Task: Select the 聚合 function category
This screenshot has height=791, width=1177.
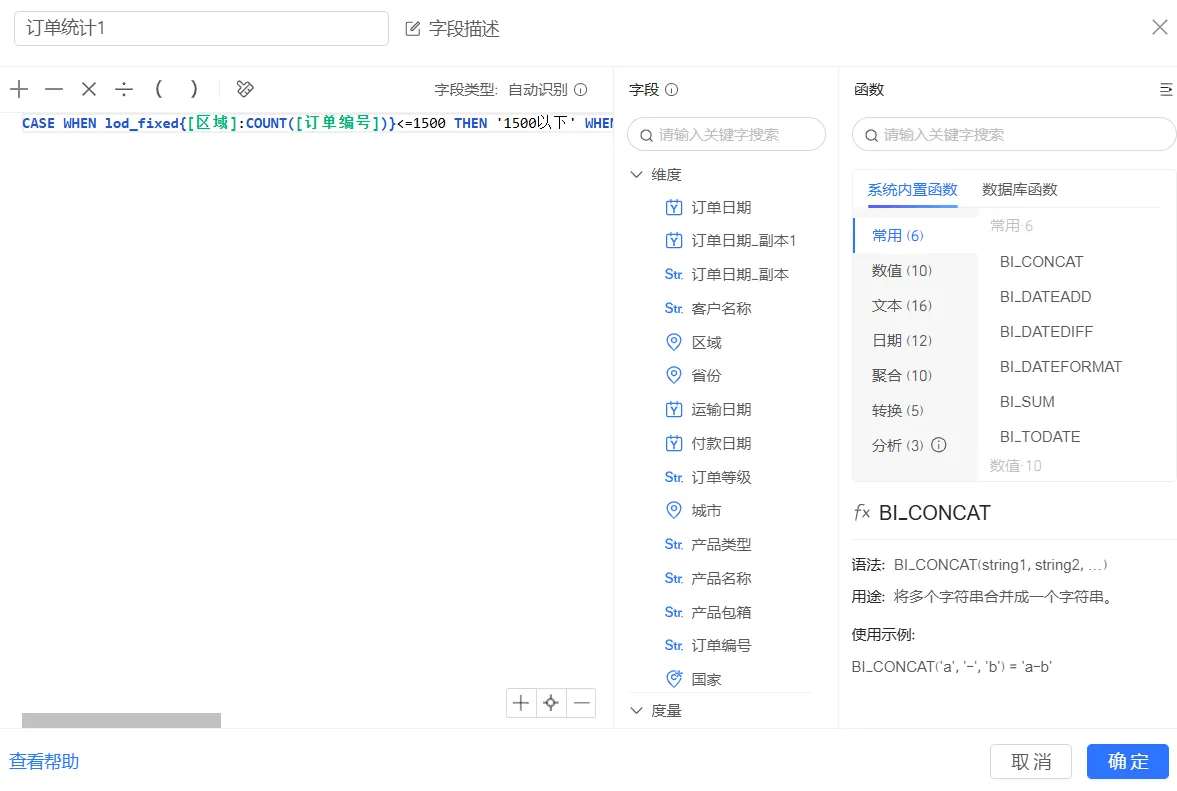Action: pos(901,375)
